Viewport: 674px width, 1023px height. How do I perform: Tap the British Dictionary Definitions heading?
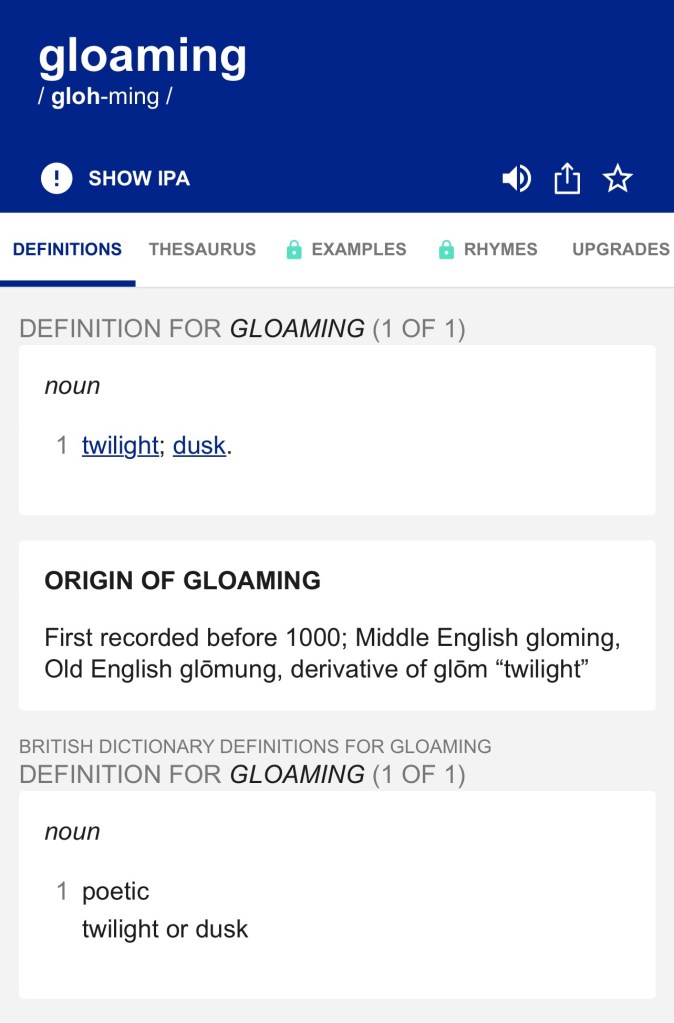click(255, 746)
